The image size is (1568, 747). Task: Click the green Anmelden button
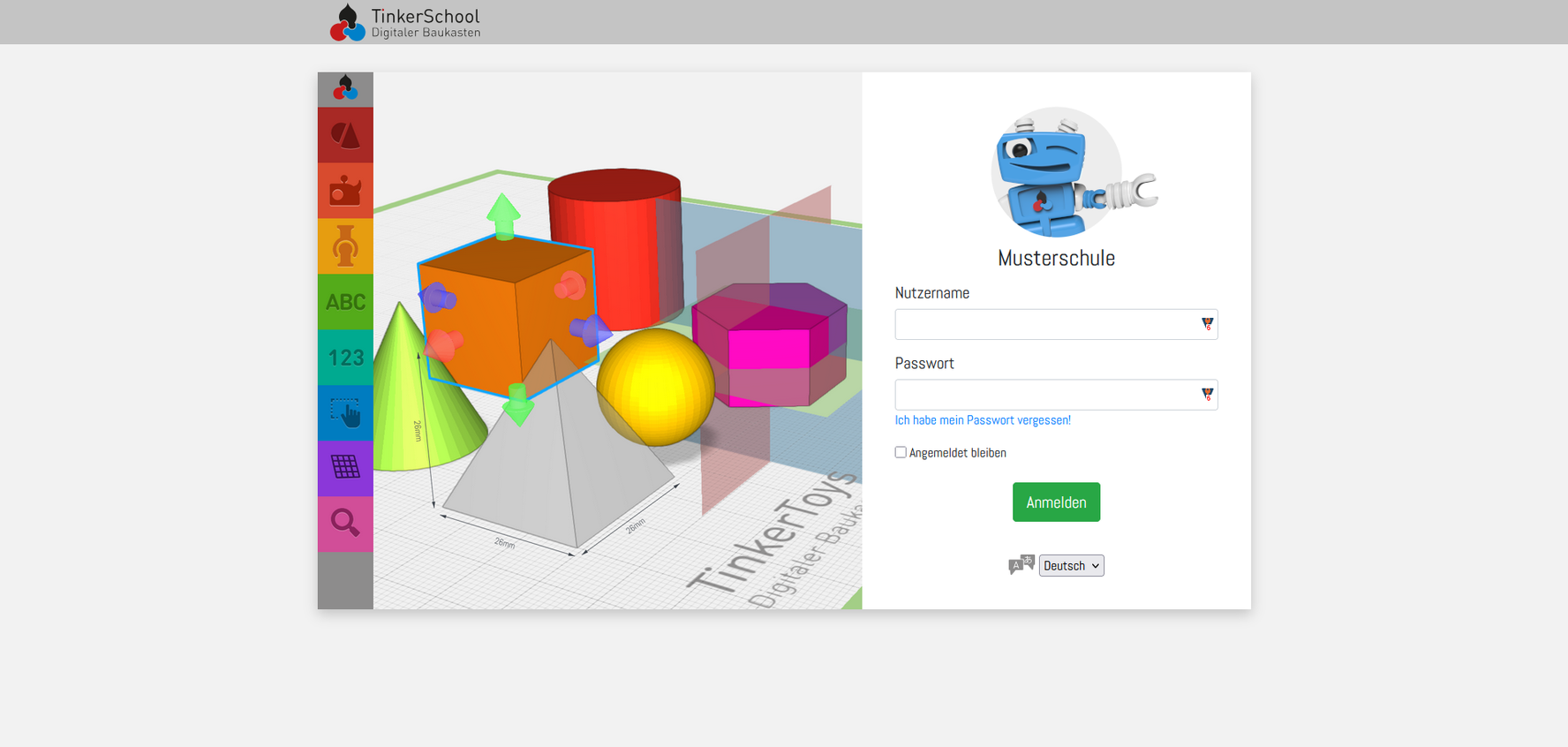(x=1056, y=502)
